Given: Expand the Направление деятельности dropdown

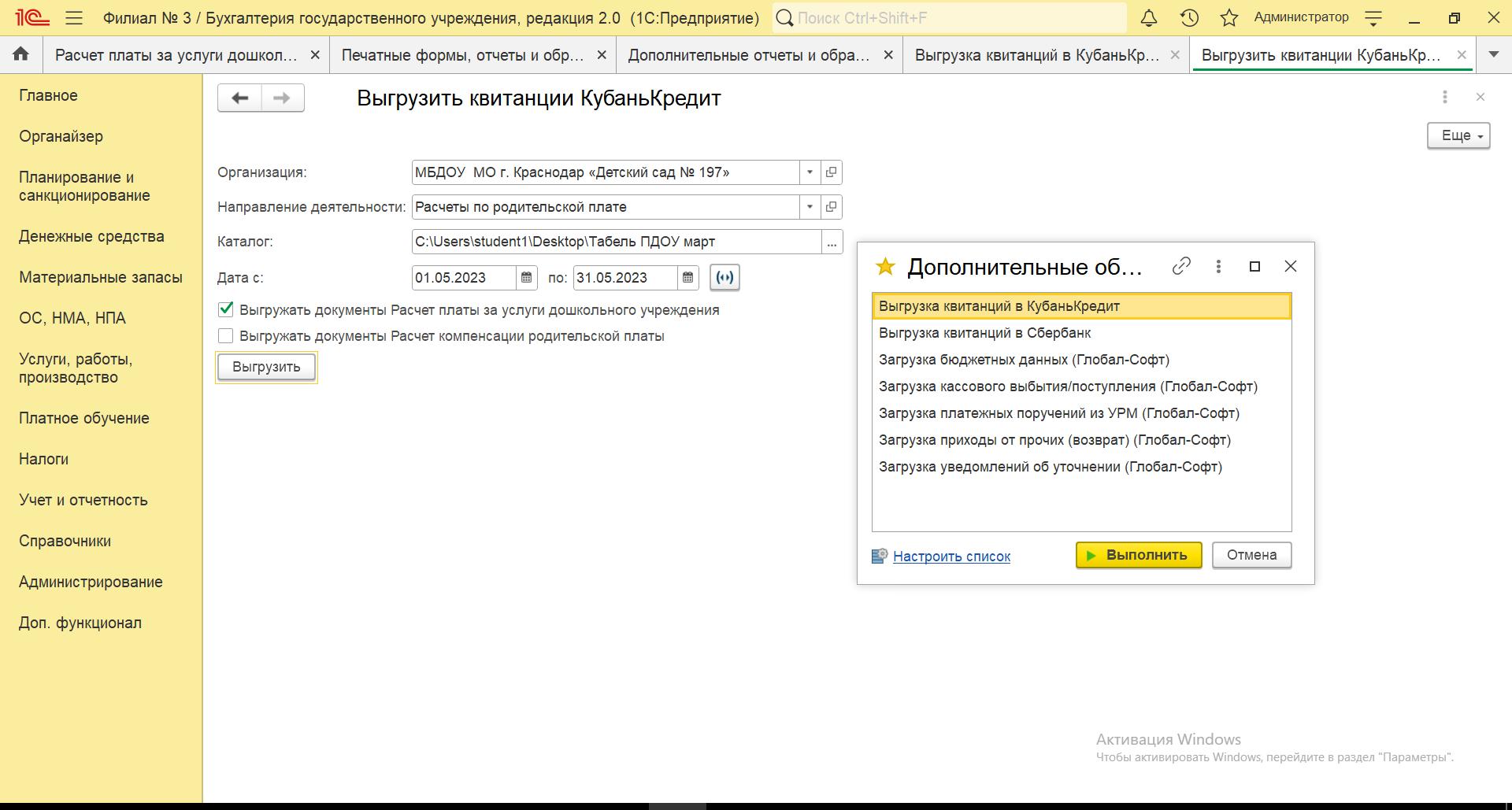Looking at the screenshot, I should coord(810,207).
